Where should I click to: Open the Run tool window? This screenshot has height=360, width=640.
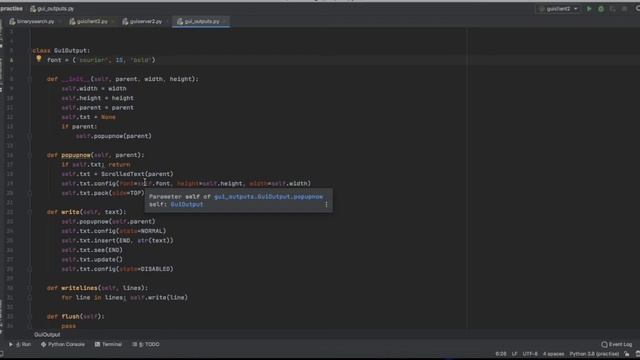tap(20, 344)
